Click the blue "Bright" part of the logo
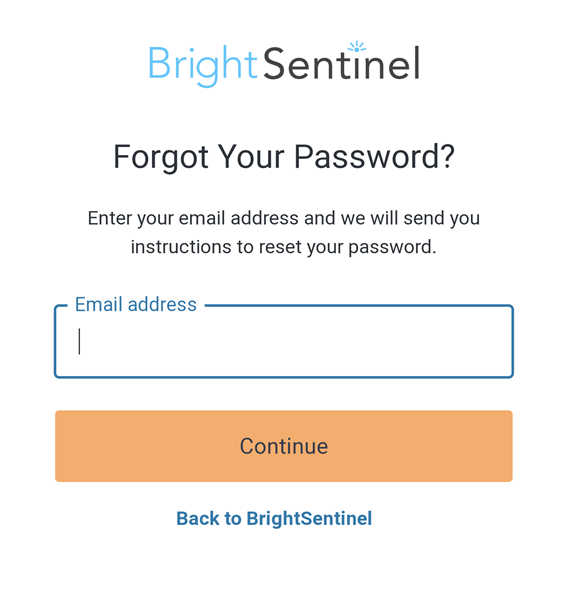The height and width of the screenshot is (593, 567). pos(203,66)
